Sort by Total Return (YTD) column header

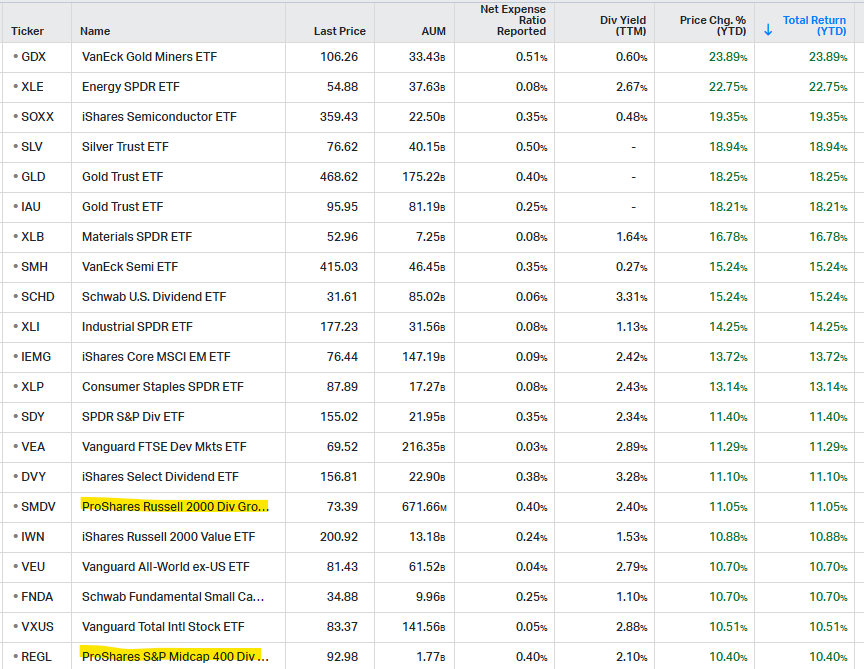[x=814, y=25]
